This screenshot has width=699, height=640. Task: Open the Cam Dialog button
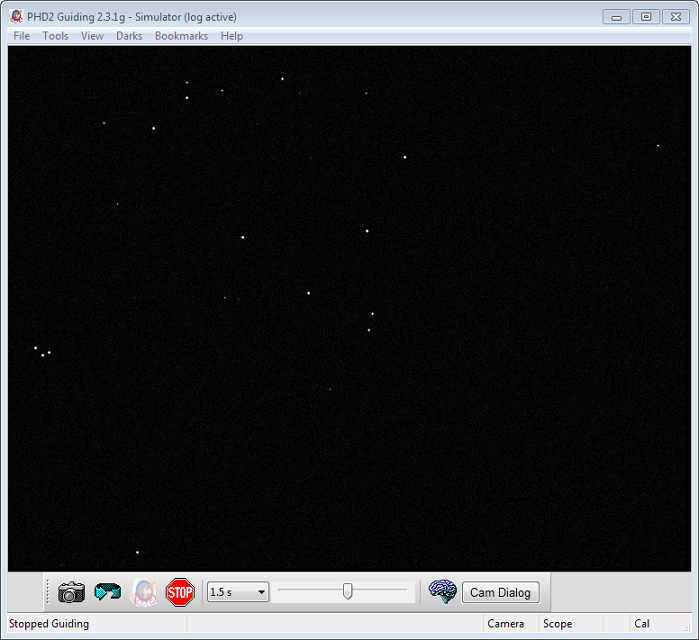point(500,592)
